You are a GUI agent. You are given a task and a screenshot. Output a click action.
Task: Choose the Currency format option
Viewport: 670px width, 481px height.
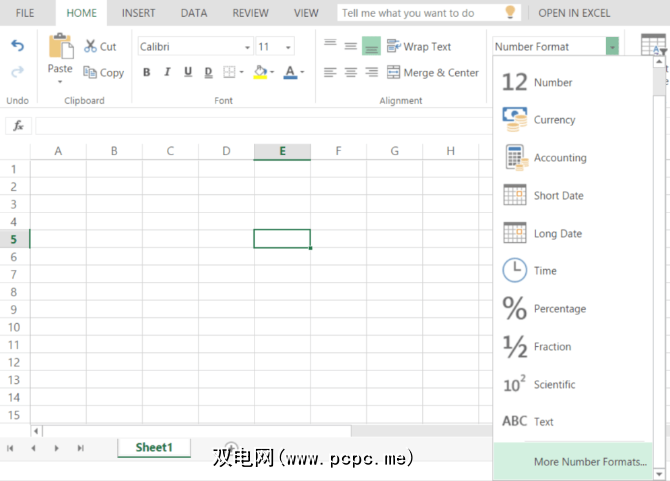click(x=573, y=120)
